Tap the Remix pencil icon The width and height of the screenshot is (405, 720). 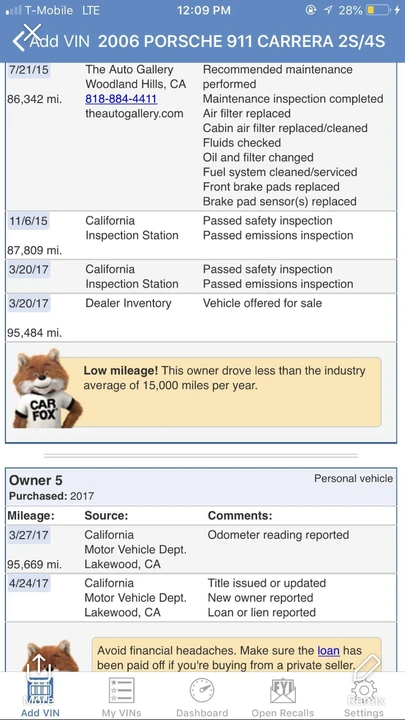tap(368, 668)
